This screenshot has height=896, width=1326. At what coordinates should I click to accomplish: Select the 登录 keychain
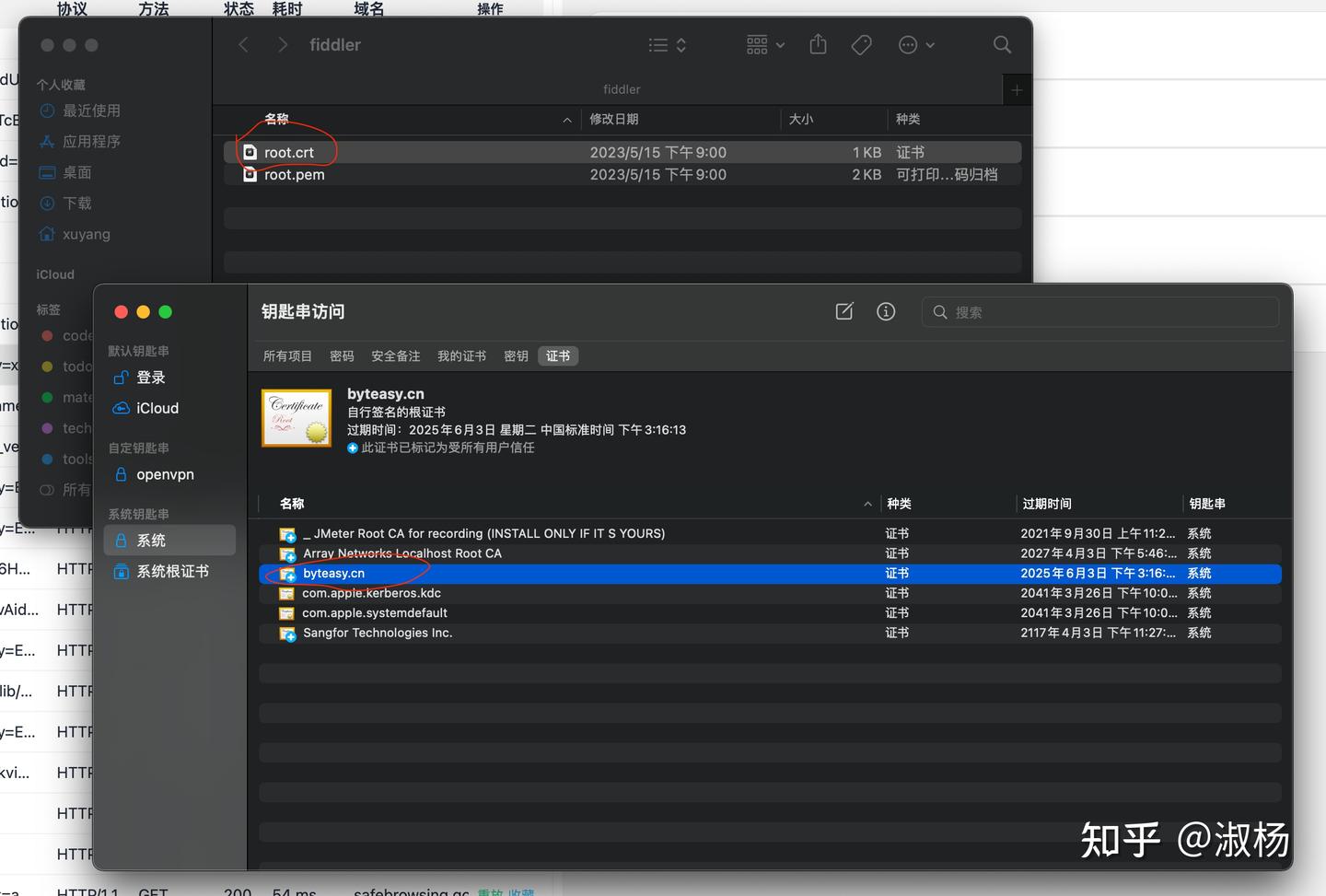click(169, 378)
